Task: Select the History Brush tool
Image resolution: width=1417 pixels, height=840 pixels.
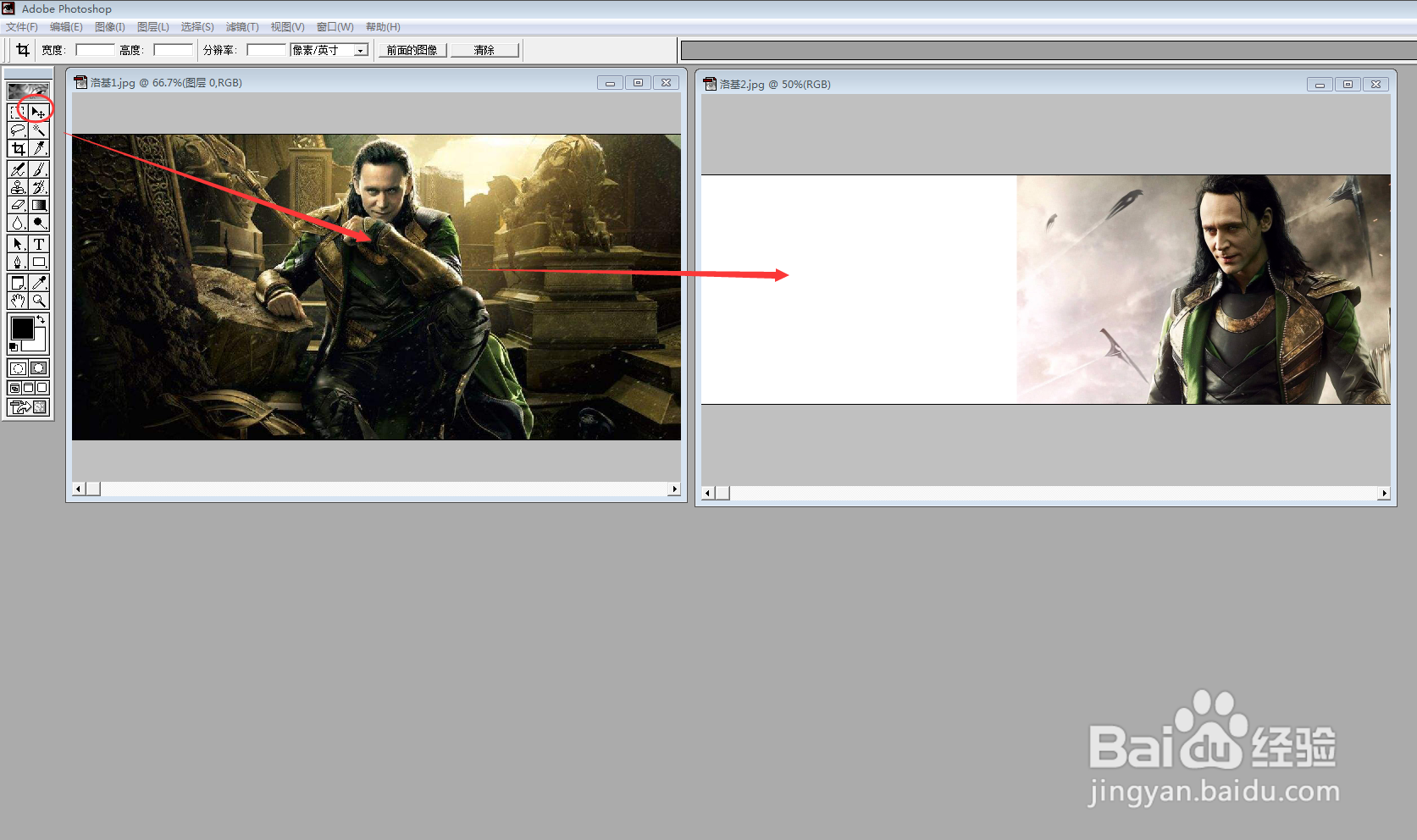Action: 39,187
